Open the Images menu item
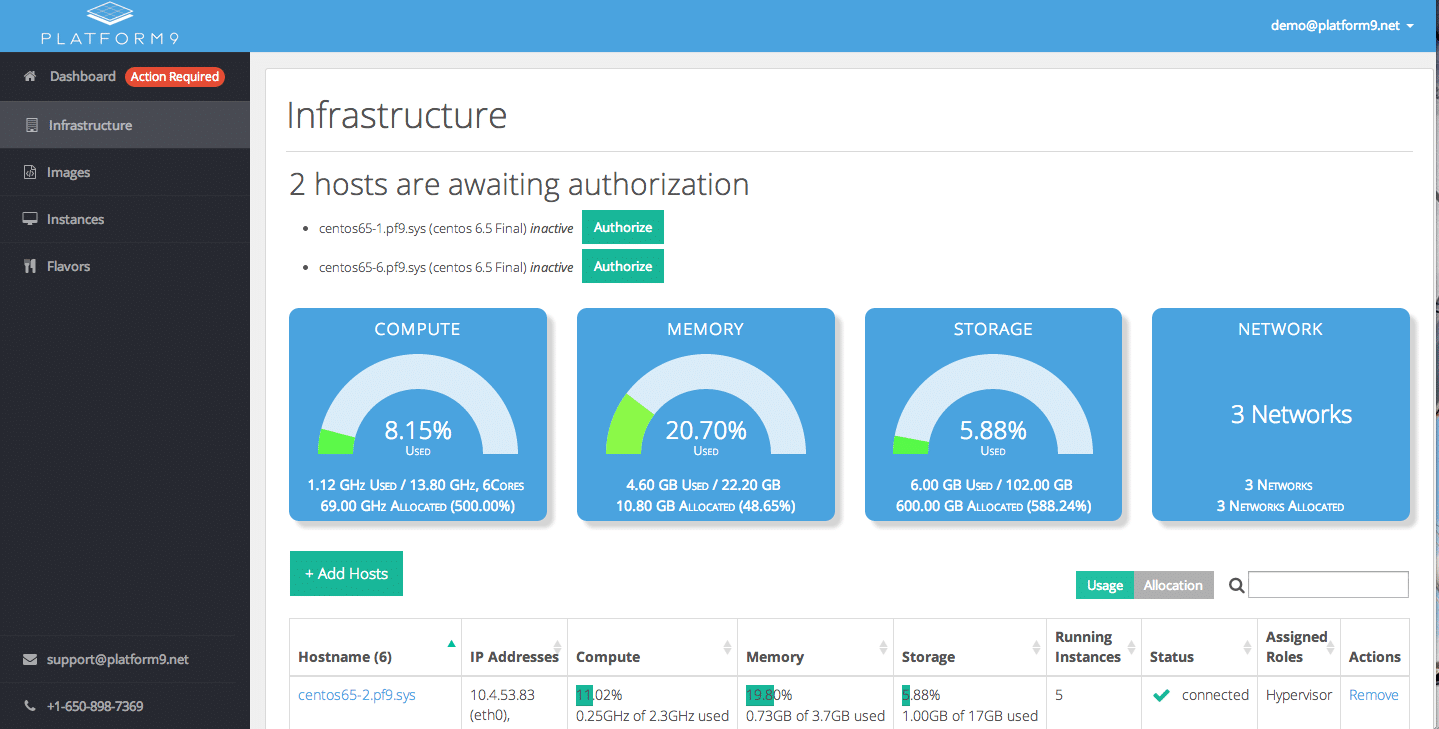This screenshot has width=1439, height=729. [x=68, y=172]
